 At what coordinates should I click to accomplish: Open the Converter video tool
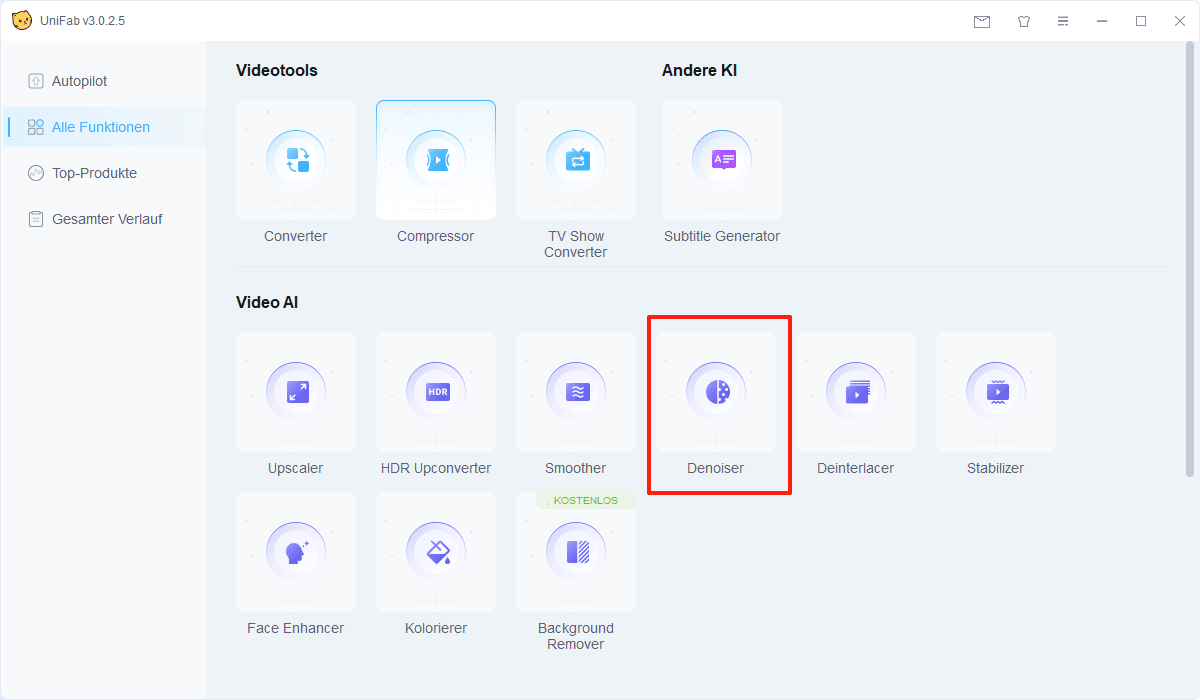[x=296, y=160]
